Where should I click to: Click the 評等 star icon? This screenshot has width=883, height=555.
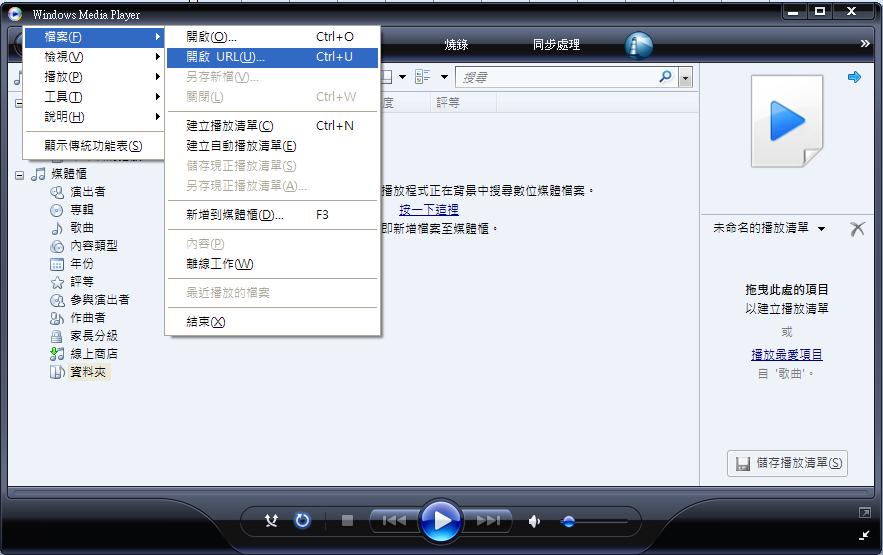pos(57,282)
